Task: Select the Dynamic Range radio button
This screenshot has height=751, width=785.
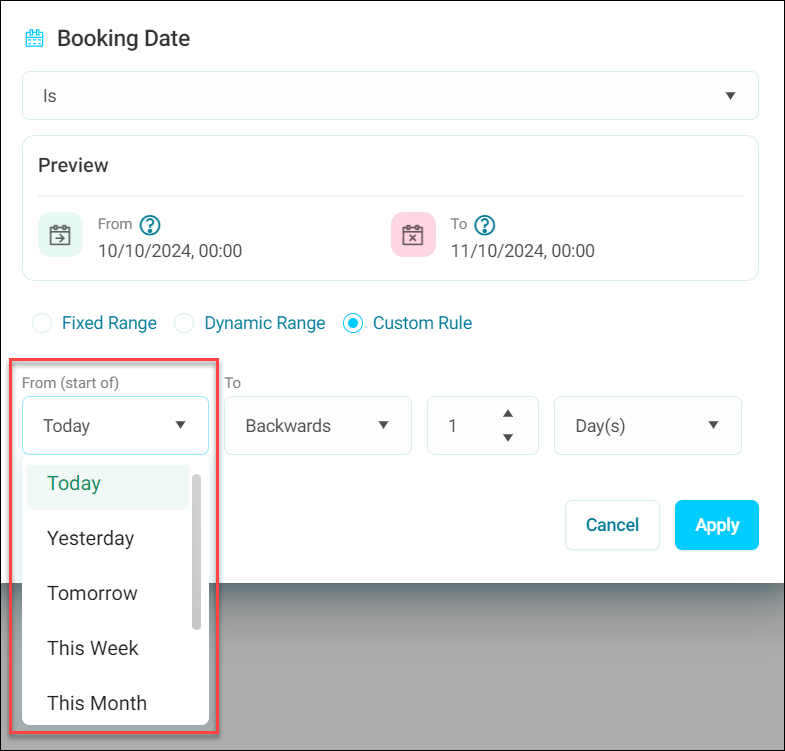Action: click(x=184, y=323)
